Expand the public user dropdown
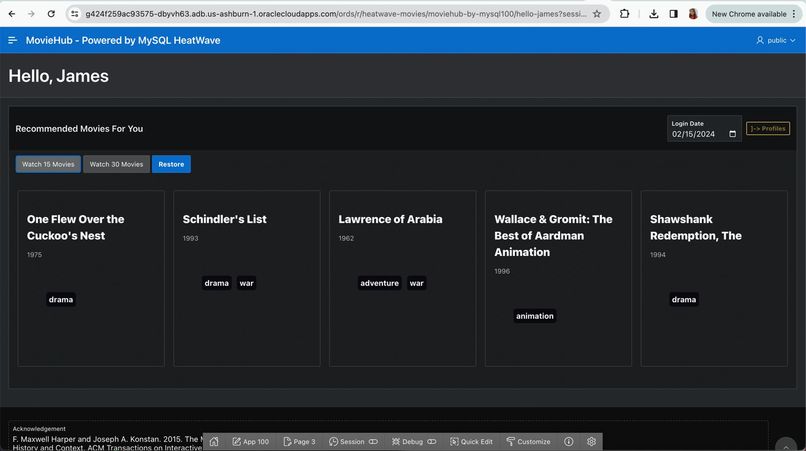The width and height of the screenshot is (806, 451). point(776,40)
